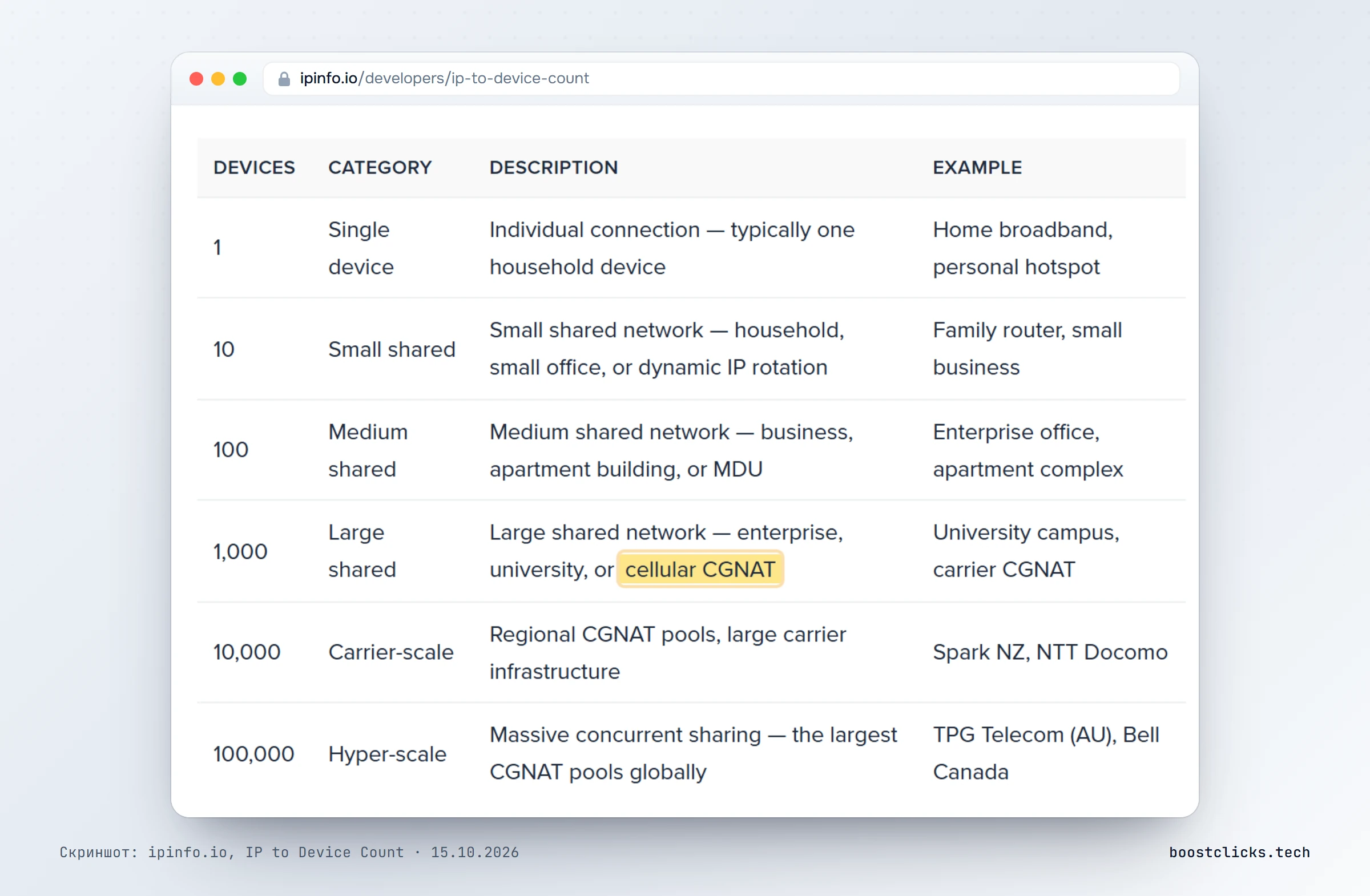1370x896 pixels.
Task: Click the Enterprise office, apartment complex example
Action: pos(1028,450)
